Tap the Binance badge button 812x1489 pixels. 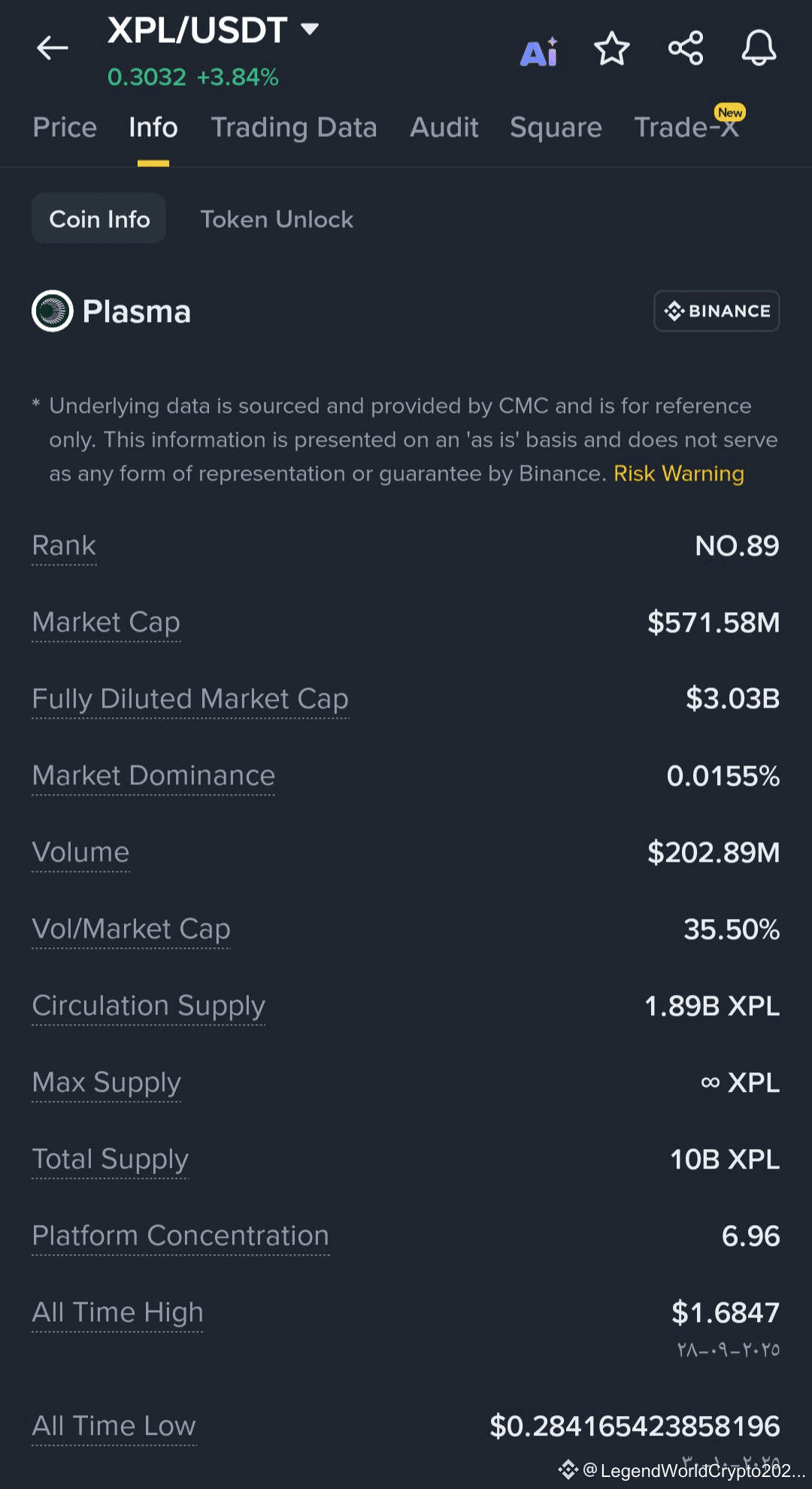717,311
